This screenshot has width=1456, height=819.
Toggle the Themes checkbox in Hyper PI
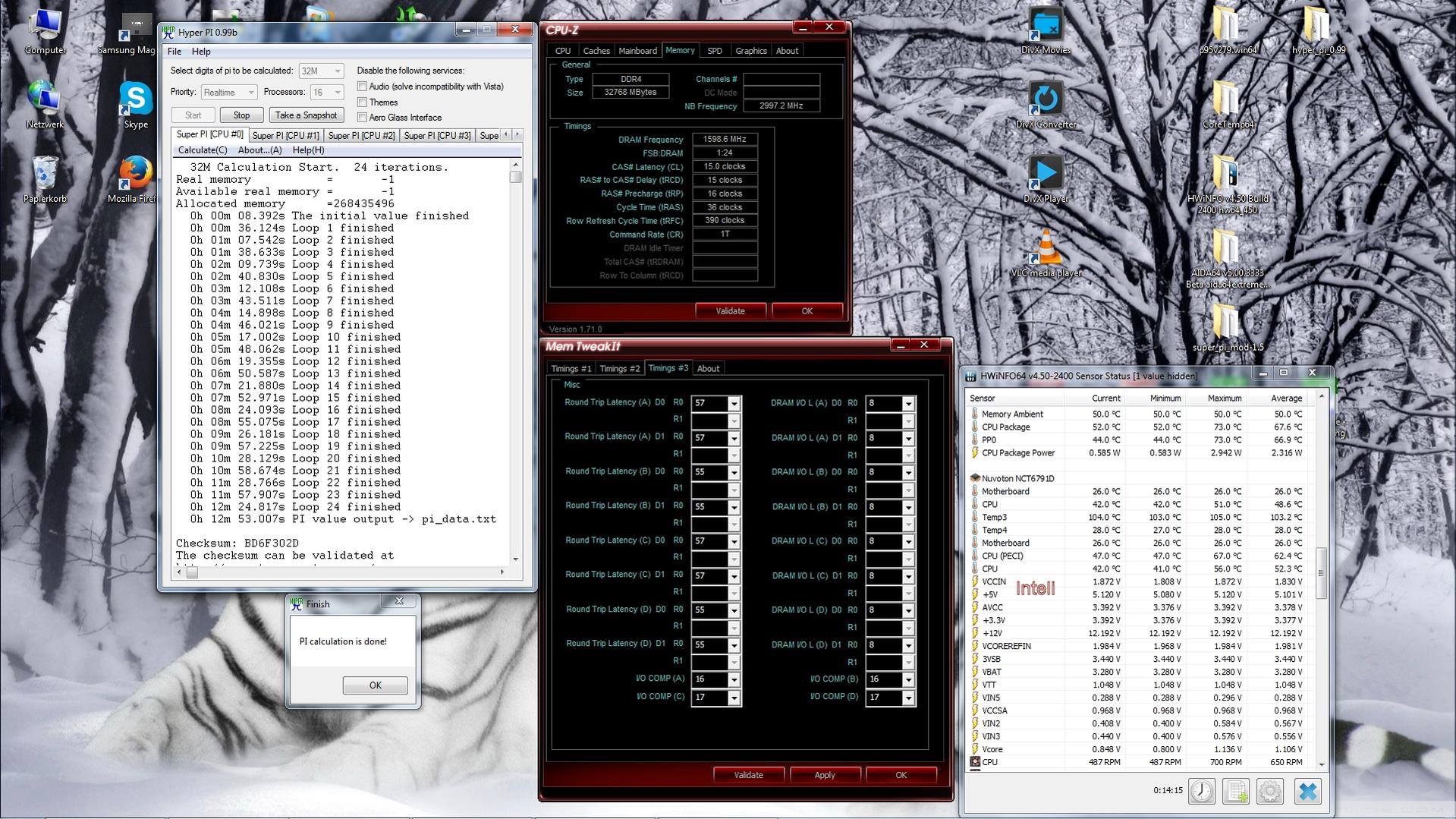point(363,102)
